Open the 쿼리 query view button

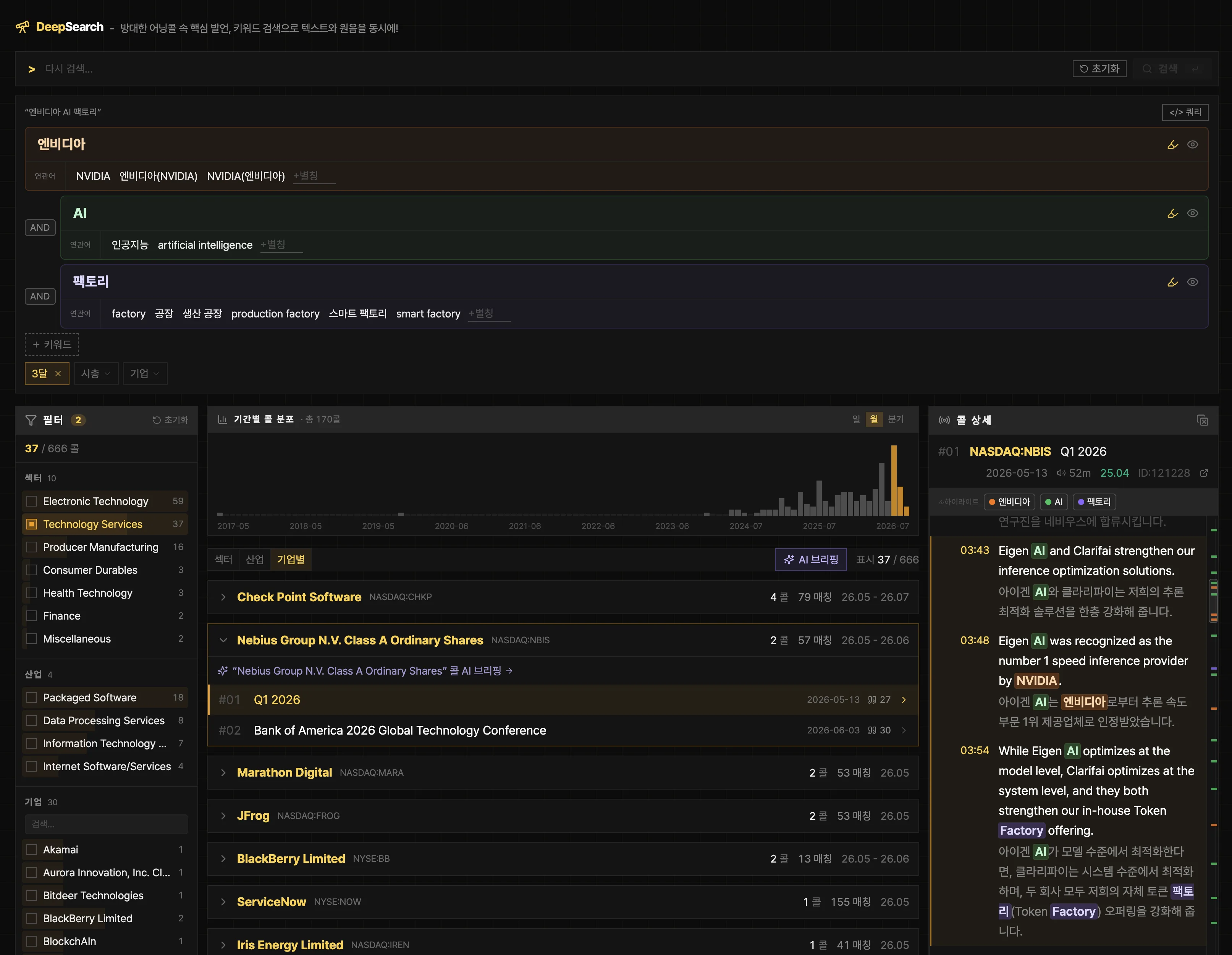point(1185,112)
